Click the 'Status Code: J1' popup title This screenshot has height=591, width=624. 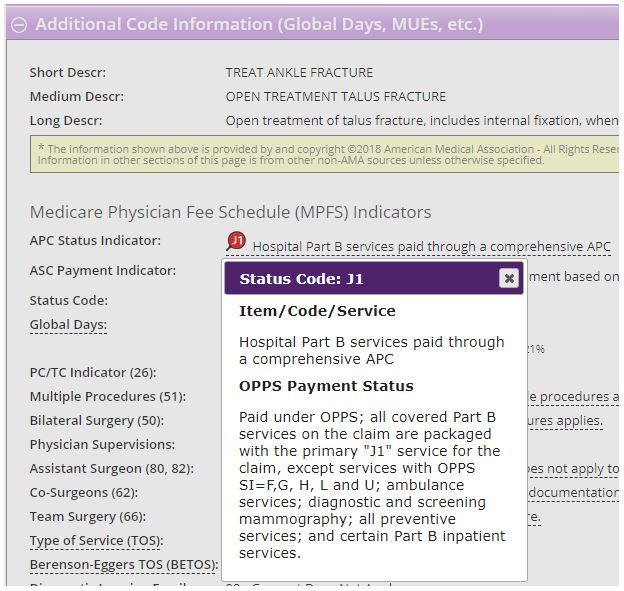click(x=302, y=279)
